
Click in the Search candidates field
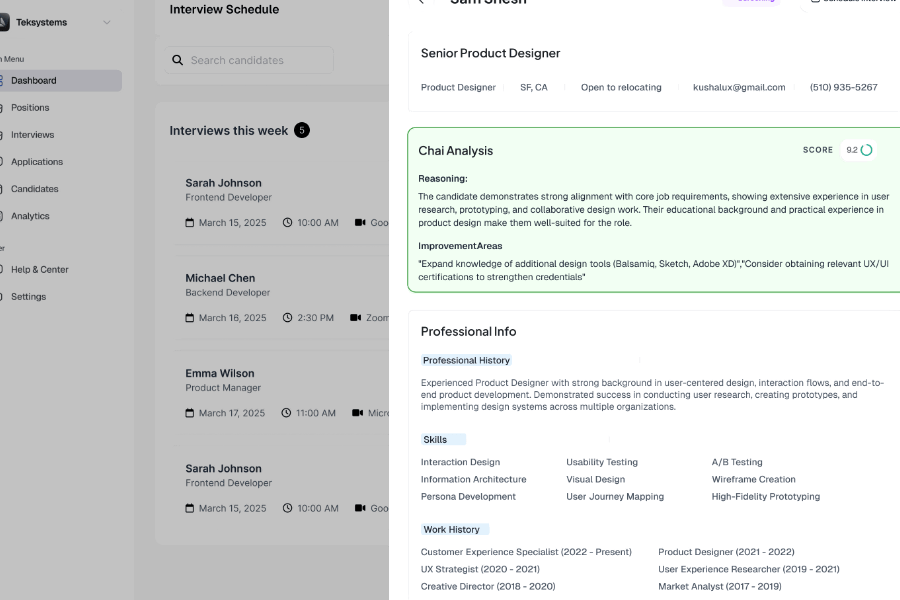point(255,60)
